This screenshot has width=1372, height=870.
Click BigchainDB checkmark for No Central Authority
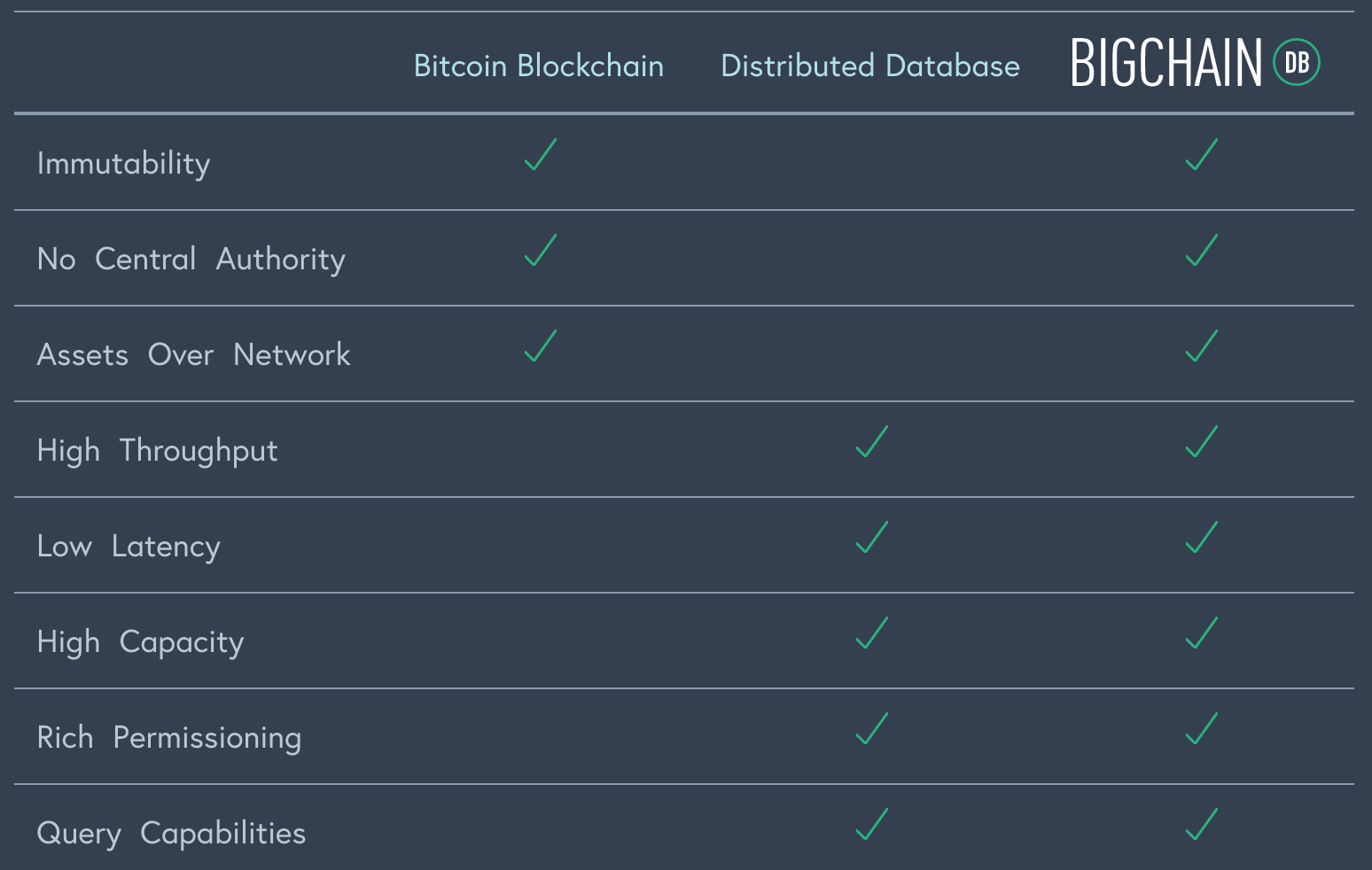pos(1202,251)
